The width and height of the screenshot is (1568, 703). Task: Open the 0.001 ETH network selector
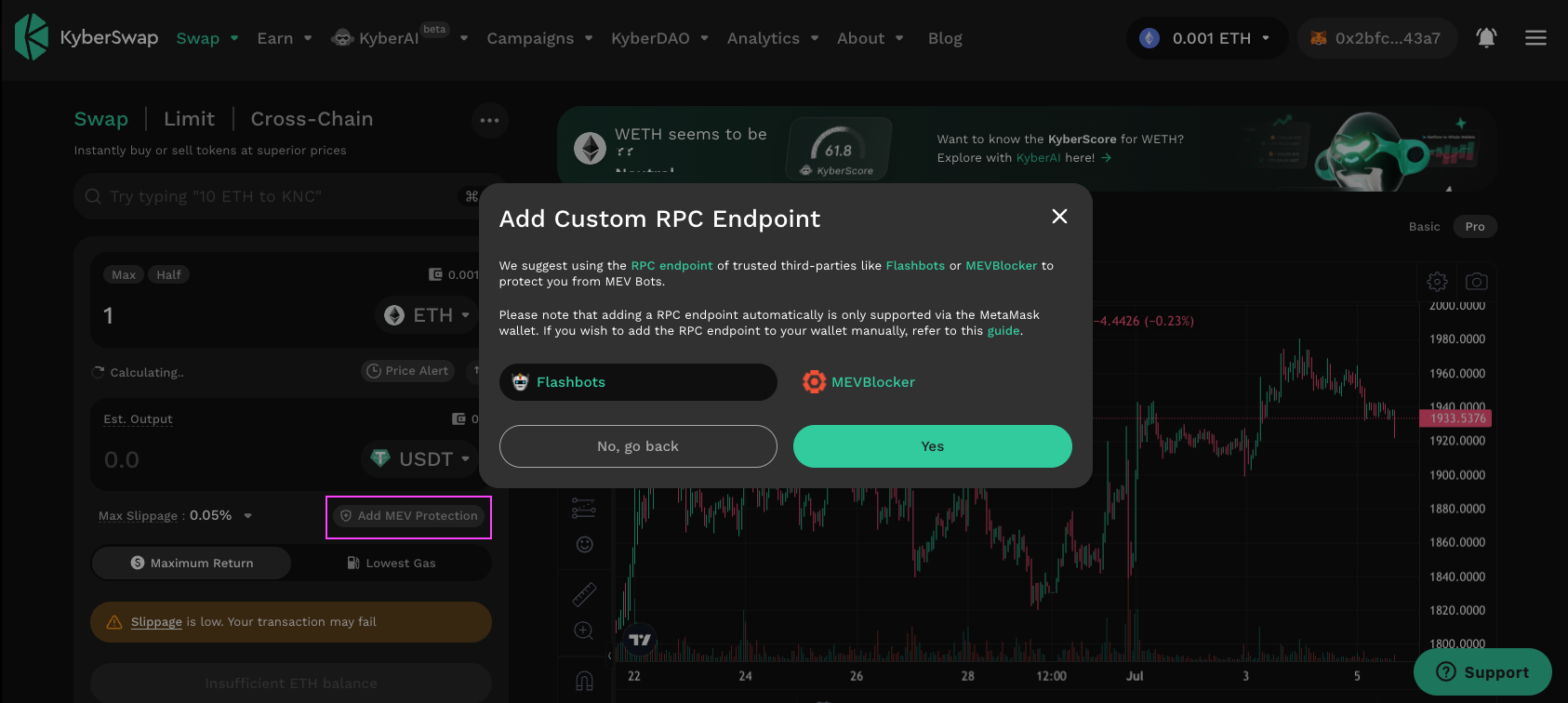click(1207, 38)
